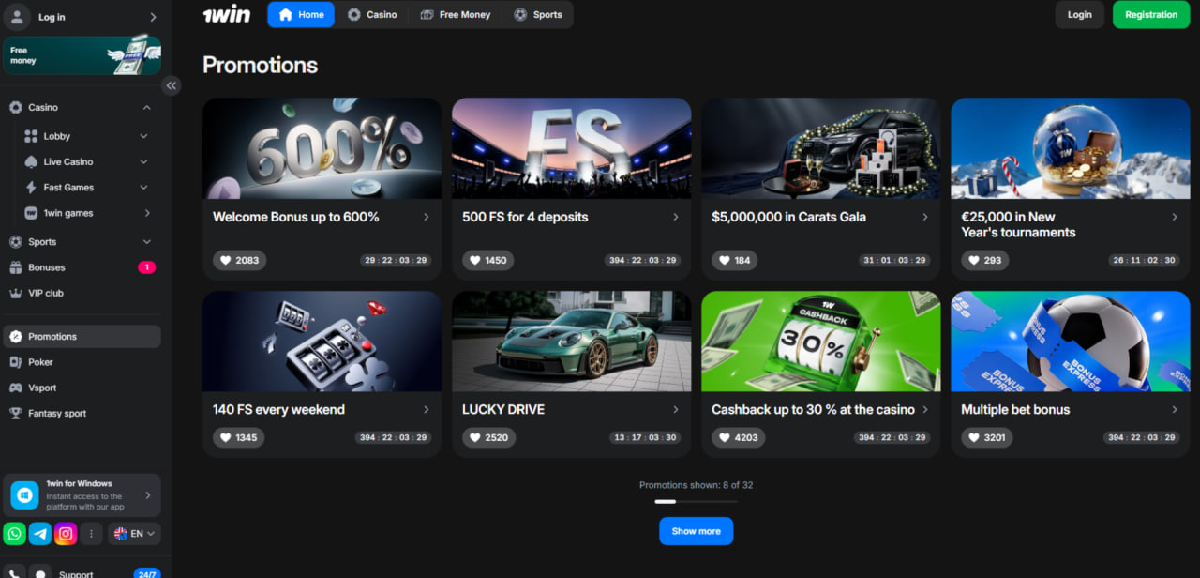Click the phone call support icon

coord(14,573)
